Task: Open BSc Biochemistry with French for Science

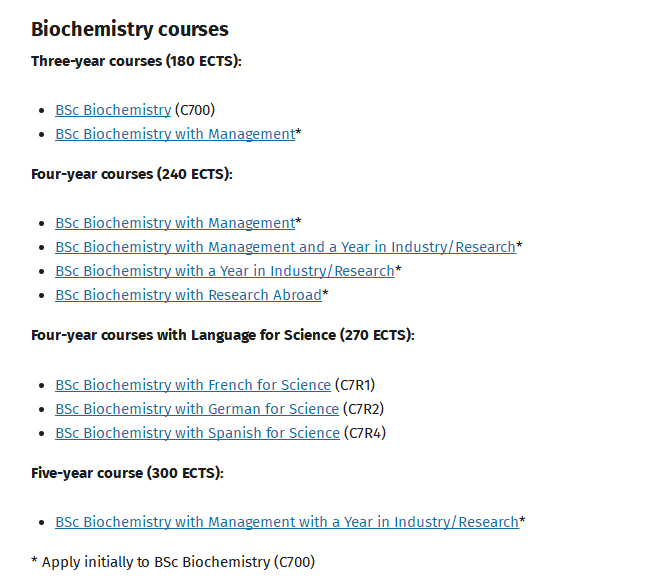Action: click(x=193, y=385)
